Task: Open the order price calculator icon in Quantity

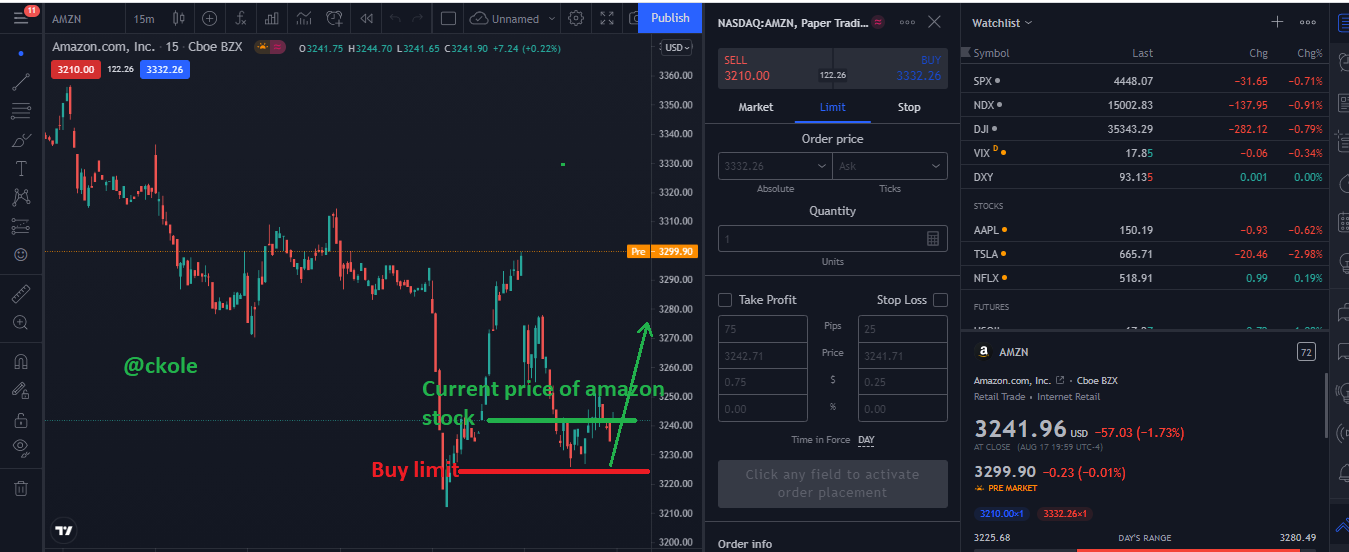Action: [x=933, y=239]
